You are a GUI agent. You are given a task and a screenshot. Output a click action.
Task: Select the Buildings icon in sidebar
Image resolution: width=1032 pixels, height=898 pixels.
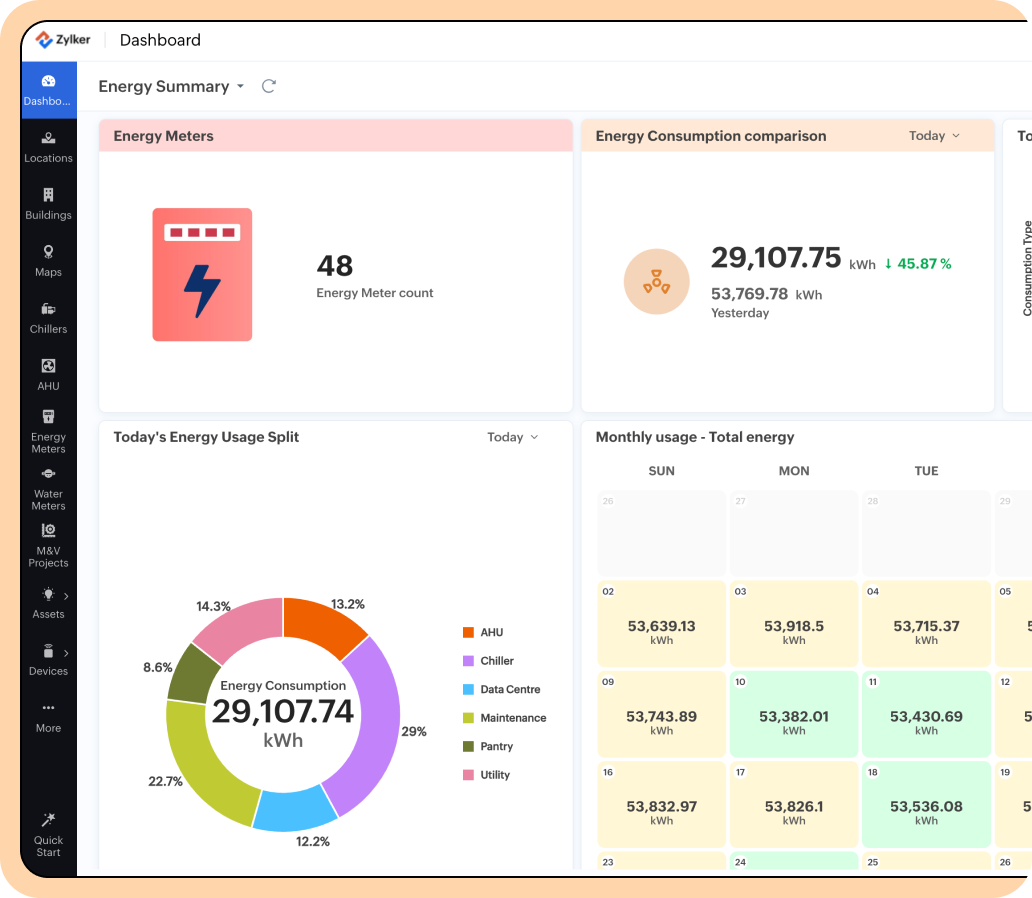pos(48,202)
